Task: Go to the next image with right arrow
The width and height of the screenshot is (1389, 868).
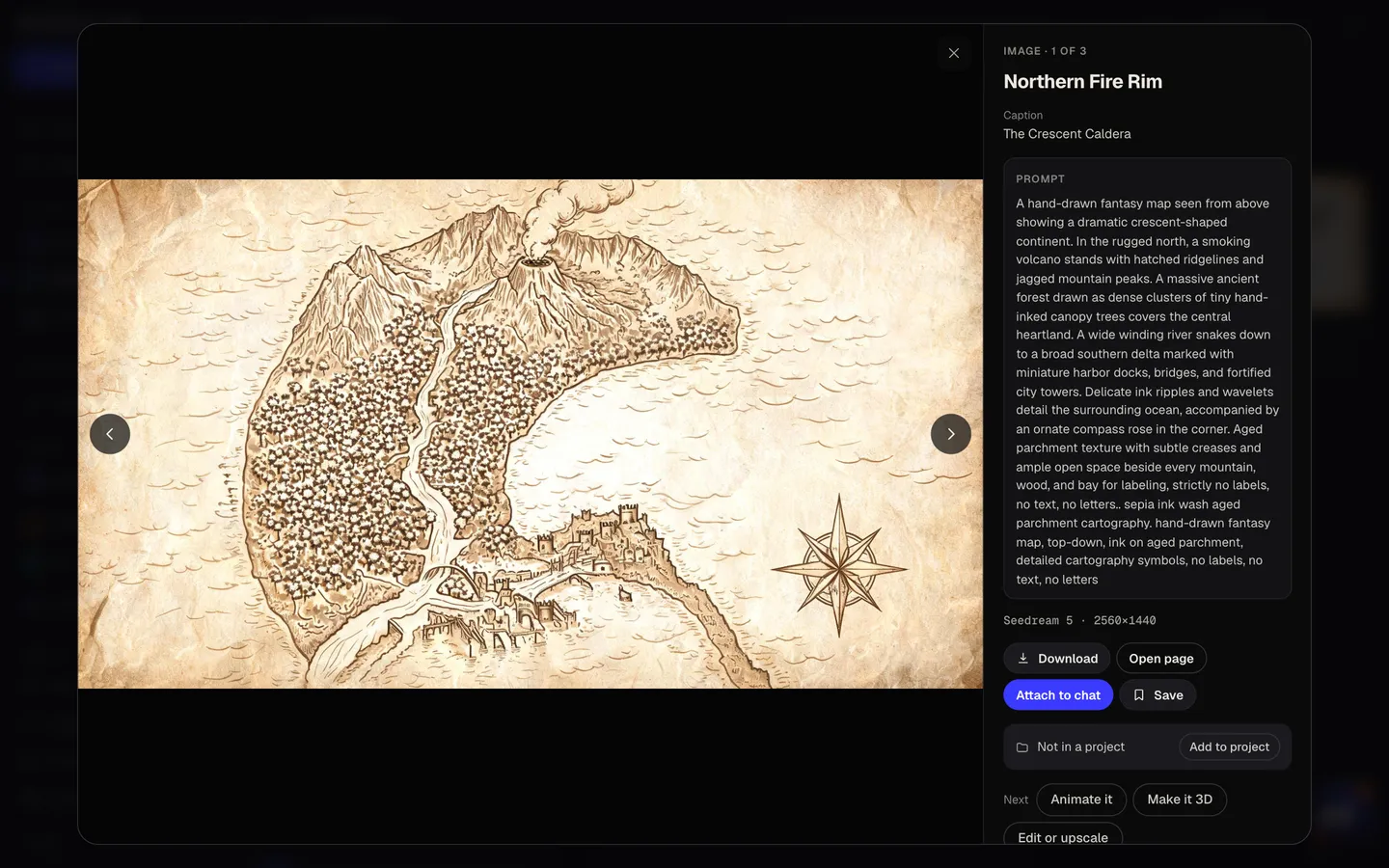Action: (x=951, y=434)
